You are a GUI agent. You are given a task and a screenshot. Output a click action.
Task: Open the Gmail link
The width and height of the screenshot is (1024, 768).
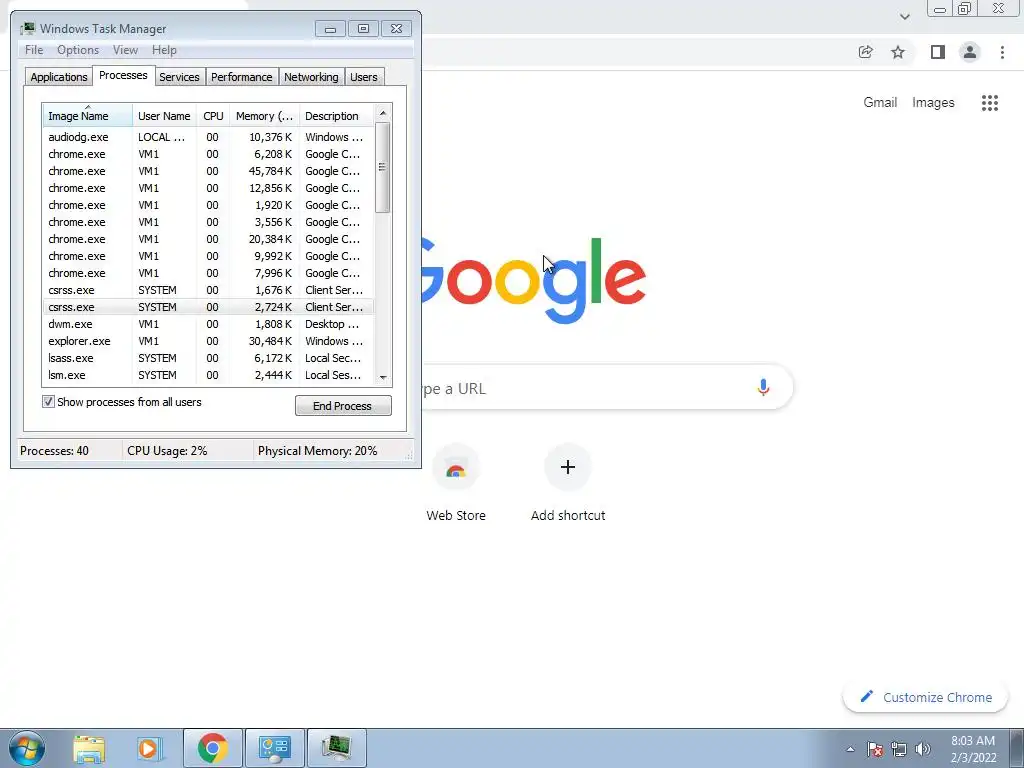pyautogui.click(x=880, y=103)
